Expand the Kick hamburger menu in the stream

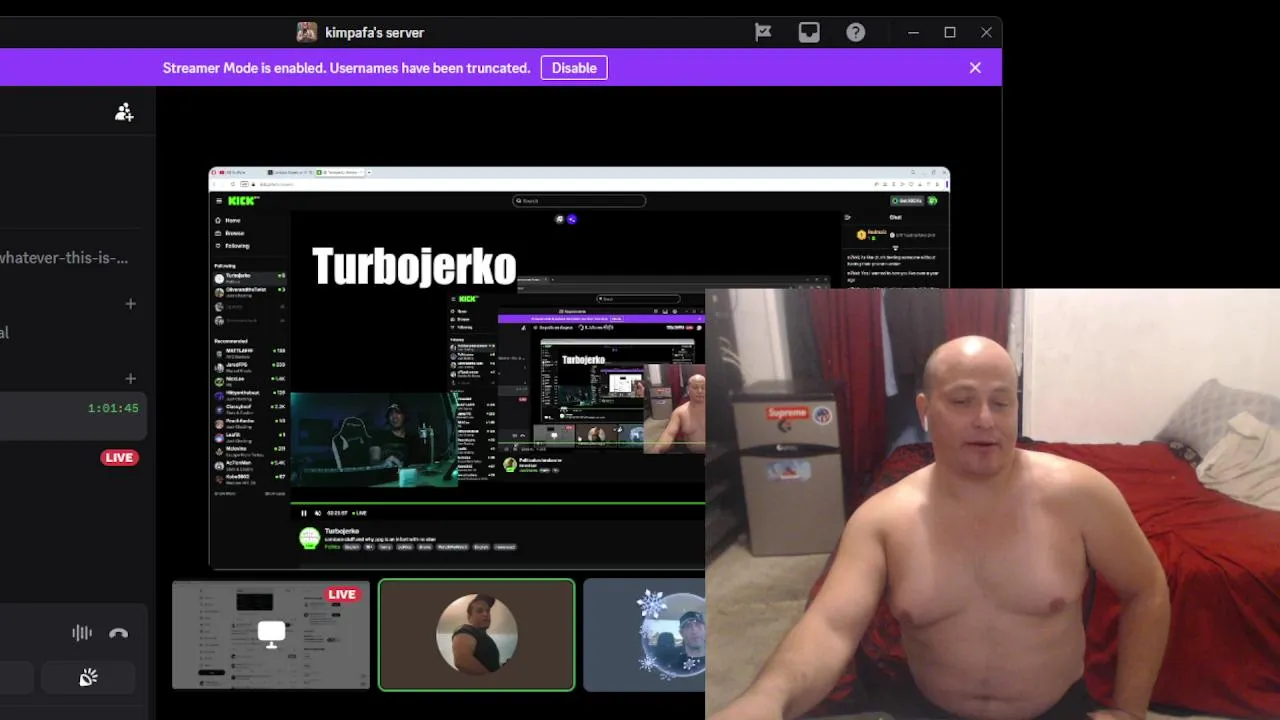(218, 201)
